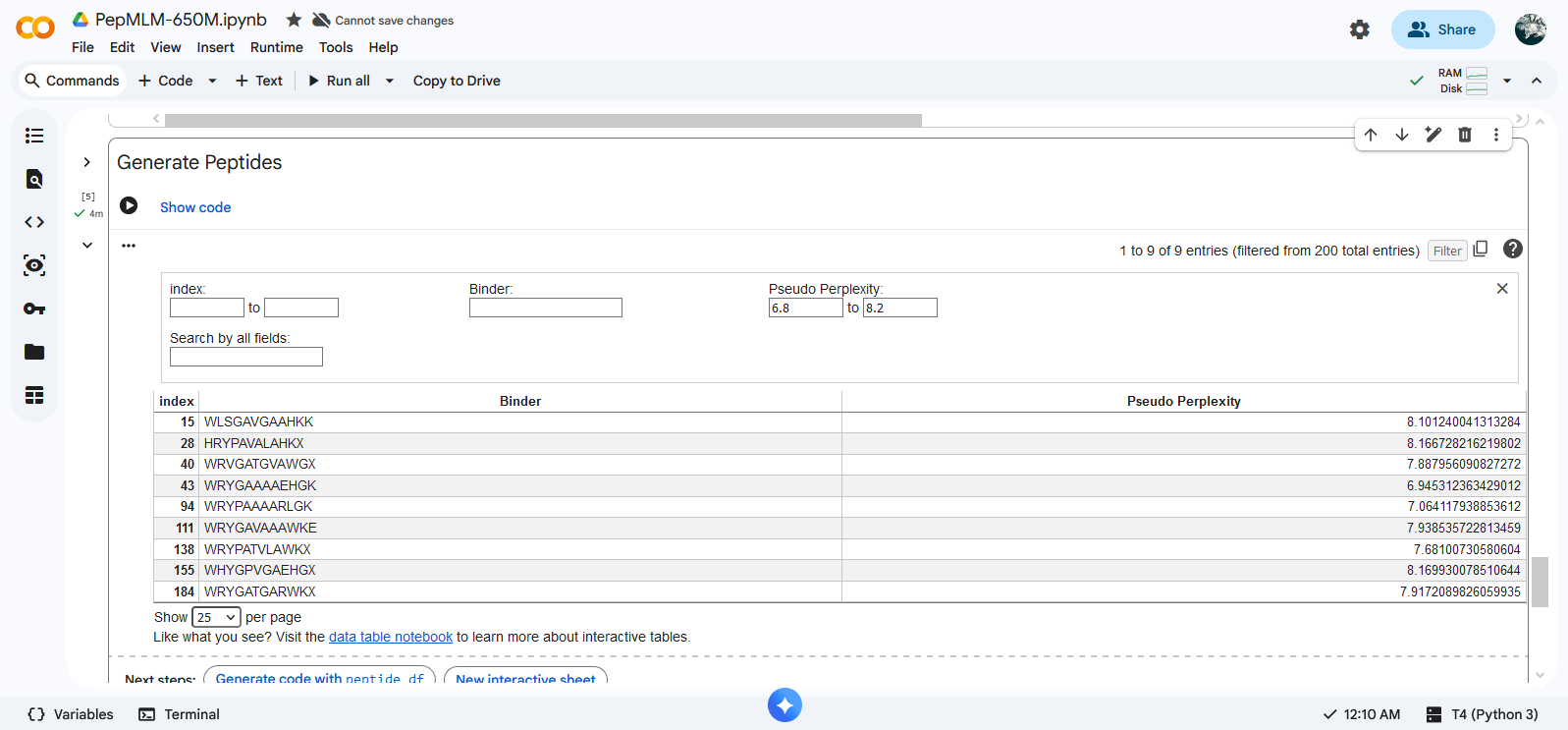
Task: Open the Runtime menu
Action: click(276, 47)
